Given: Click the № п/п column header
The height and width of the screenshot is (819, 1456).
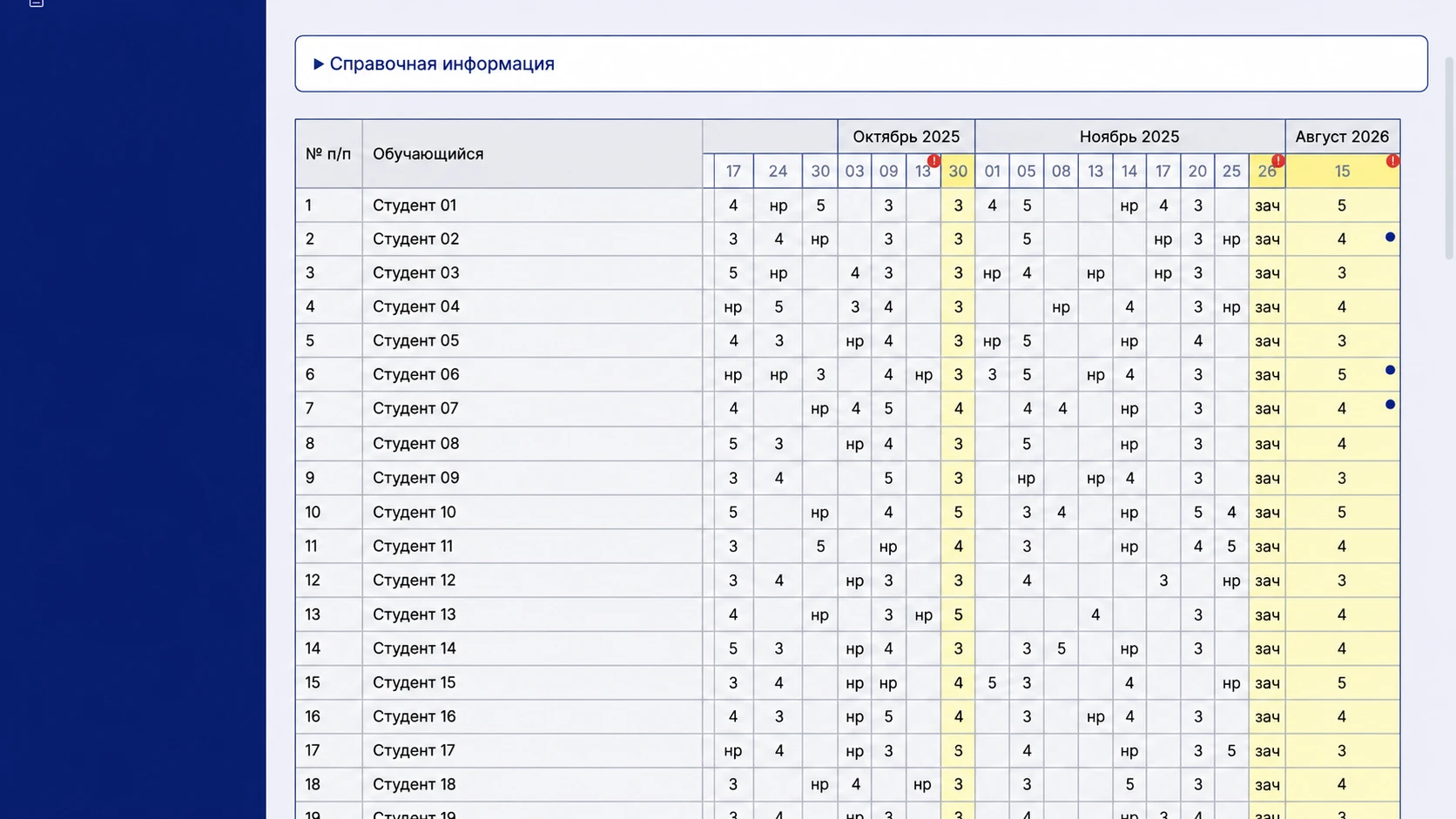Looking at the screenshot, I should (328, 154).
